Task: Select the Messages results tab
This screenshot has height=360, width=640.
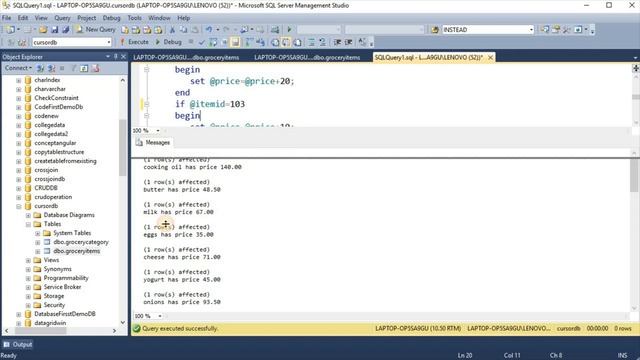Action: coord(153,142)
